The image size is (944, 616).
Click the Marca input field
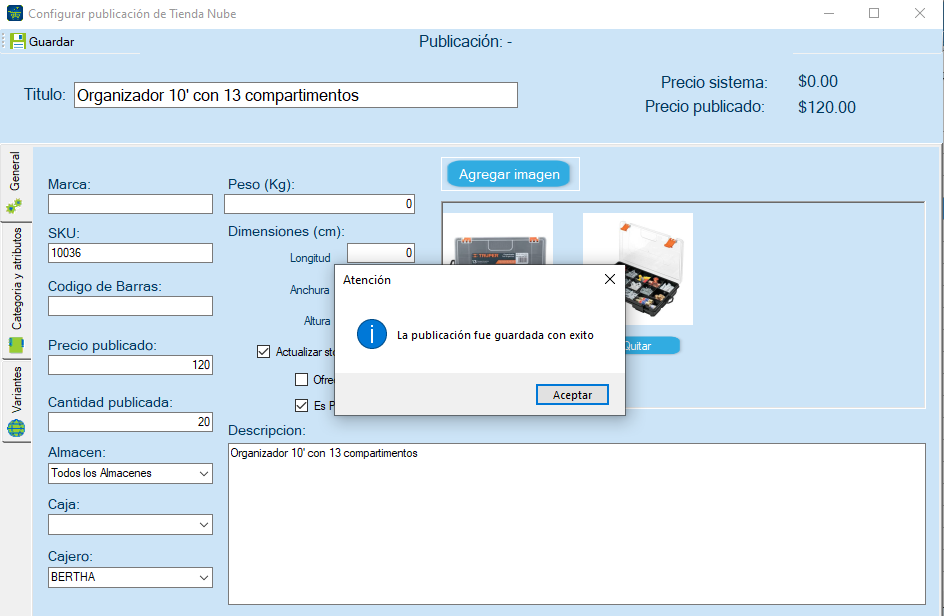130,204
